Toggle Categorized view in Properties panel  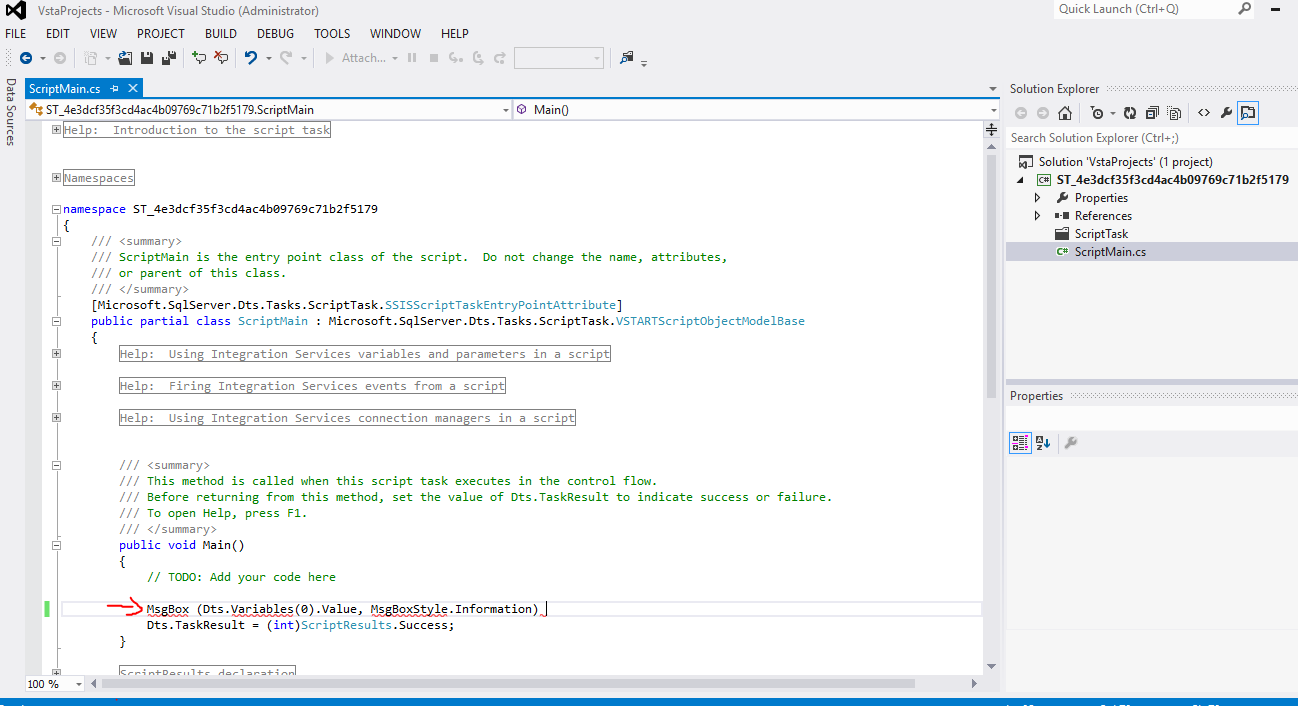tap(1020, 443)
